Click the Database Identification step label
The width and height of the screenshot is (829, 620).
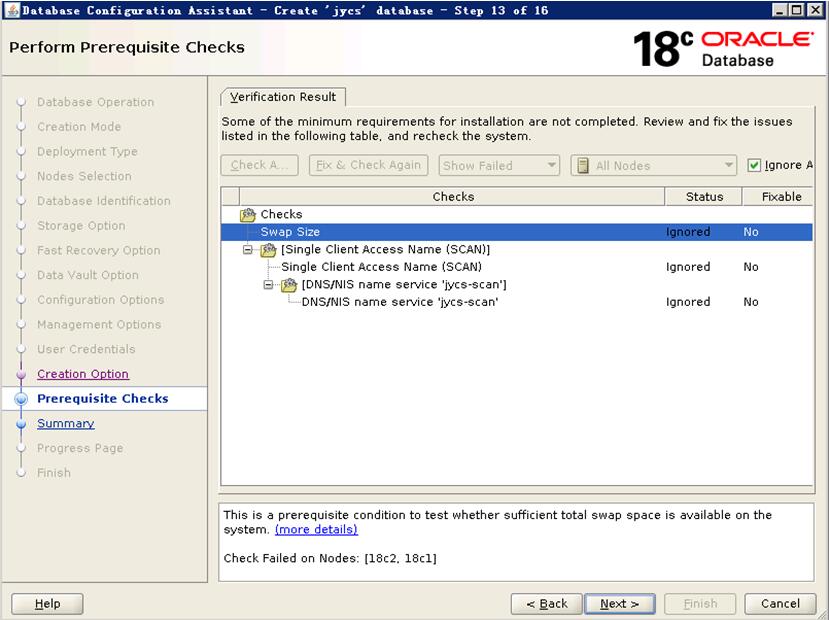[x=104, y=201]
